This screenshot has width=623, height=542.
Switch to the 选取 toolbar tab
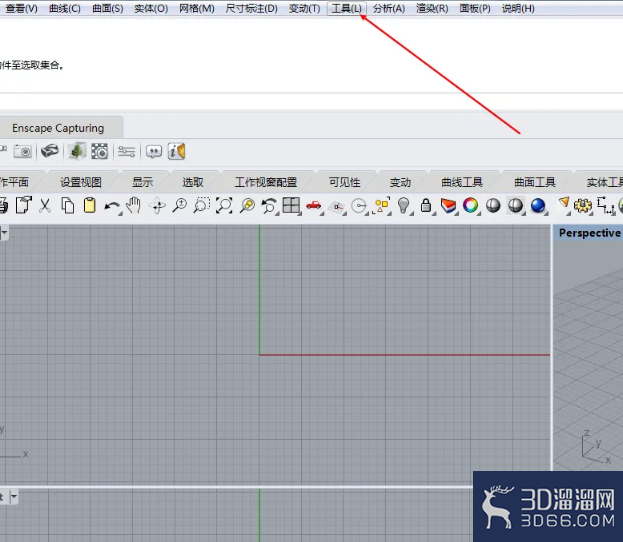193,182
